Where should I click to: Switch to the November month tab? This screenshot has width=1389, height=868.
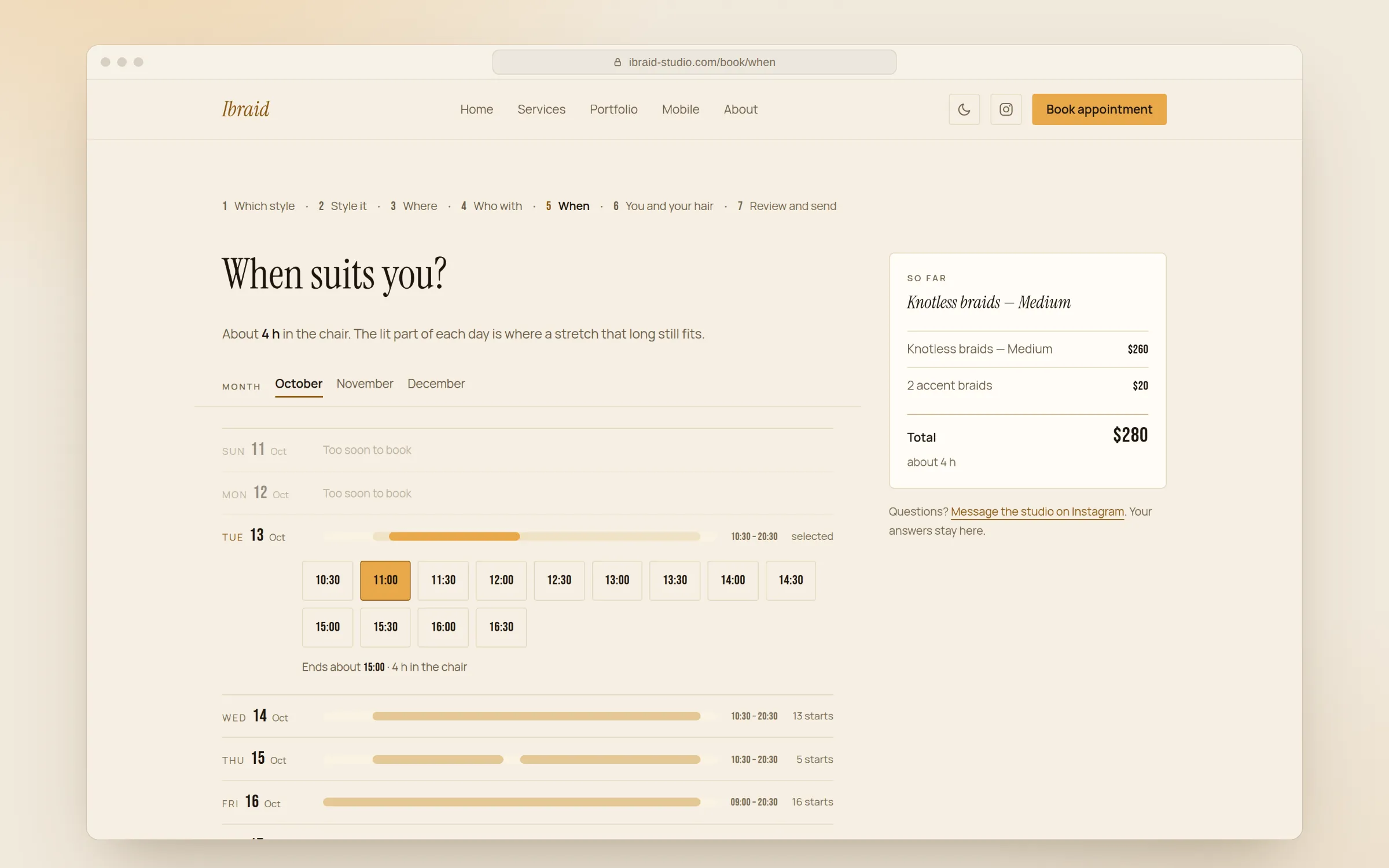click(365, 384)
